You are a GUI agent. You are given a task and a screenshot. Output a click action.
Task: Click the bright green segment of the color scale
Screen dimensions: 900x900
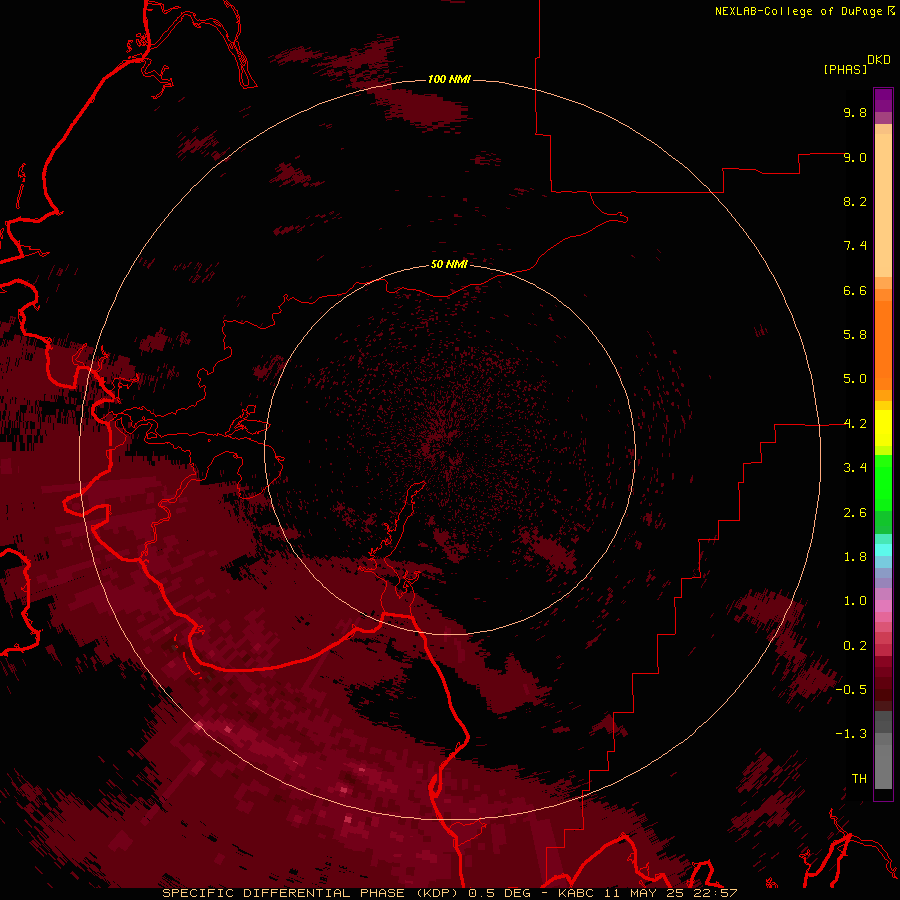click(x=883, y=482)
